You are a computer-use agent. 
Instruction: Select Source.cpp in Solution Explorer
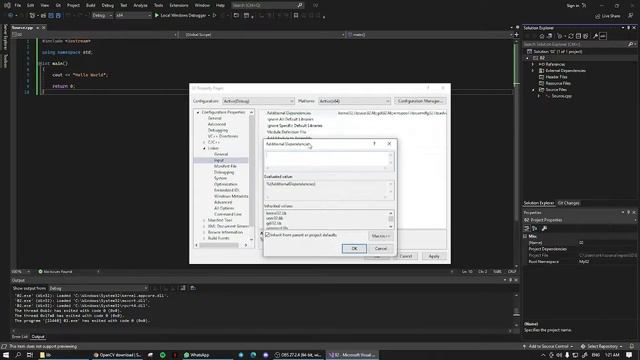click(562, 96)
